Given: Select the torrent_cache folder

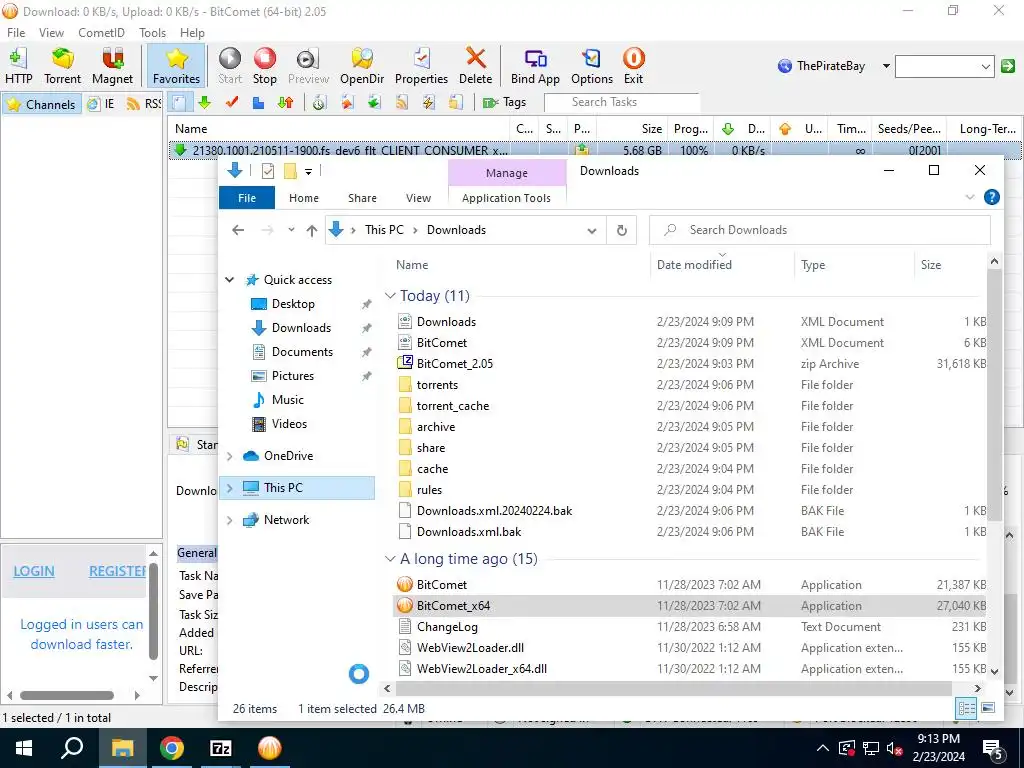Looking at the screenshot, I should click(x=453, y=406).
